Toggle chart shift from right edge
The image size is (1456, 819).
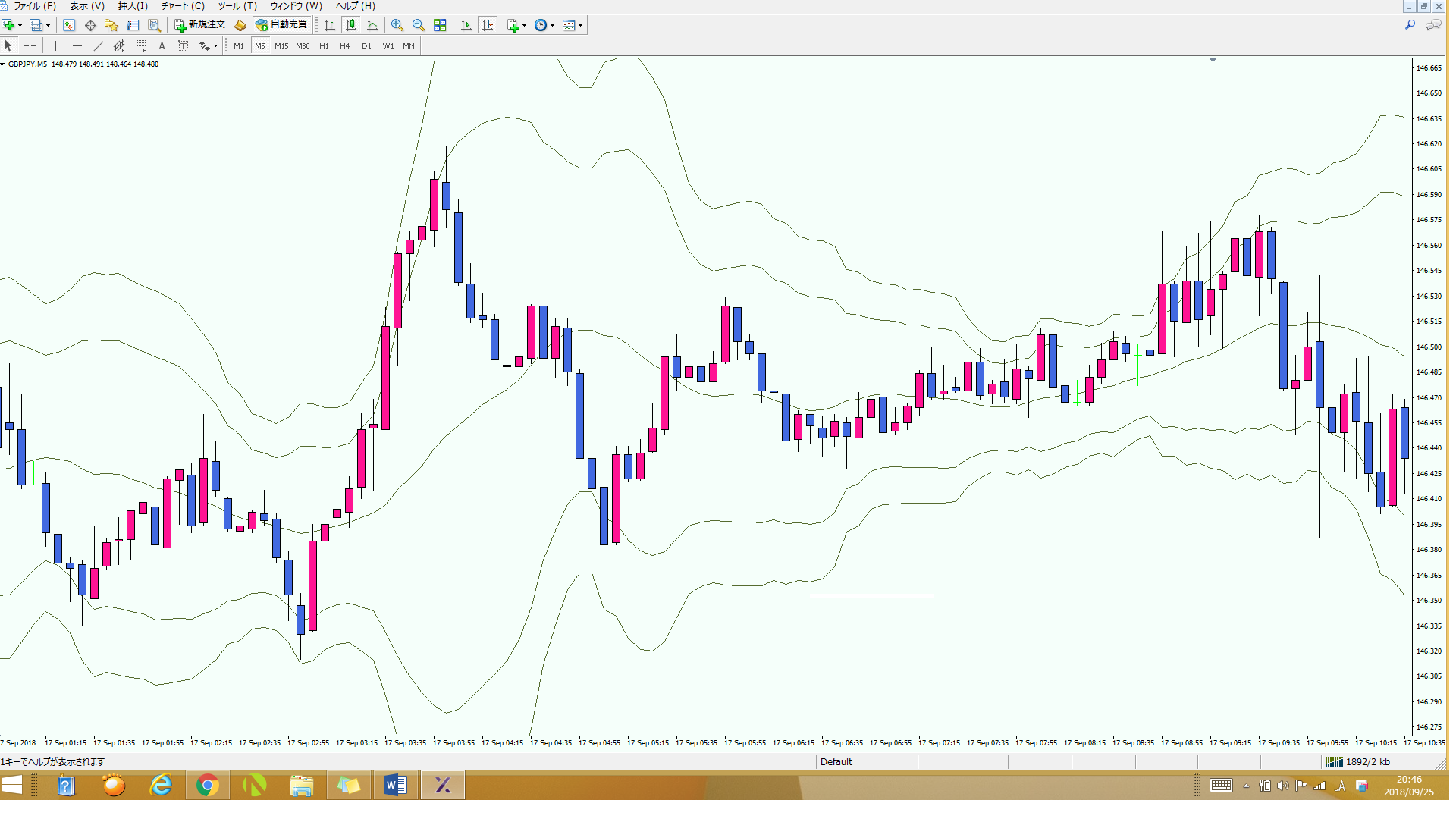(488, 25)
